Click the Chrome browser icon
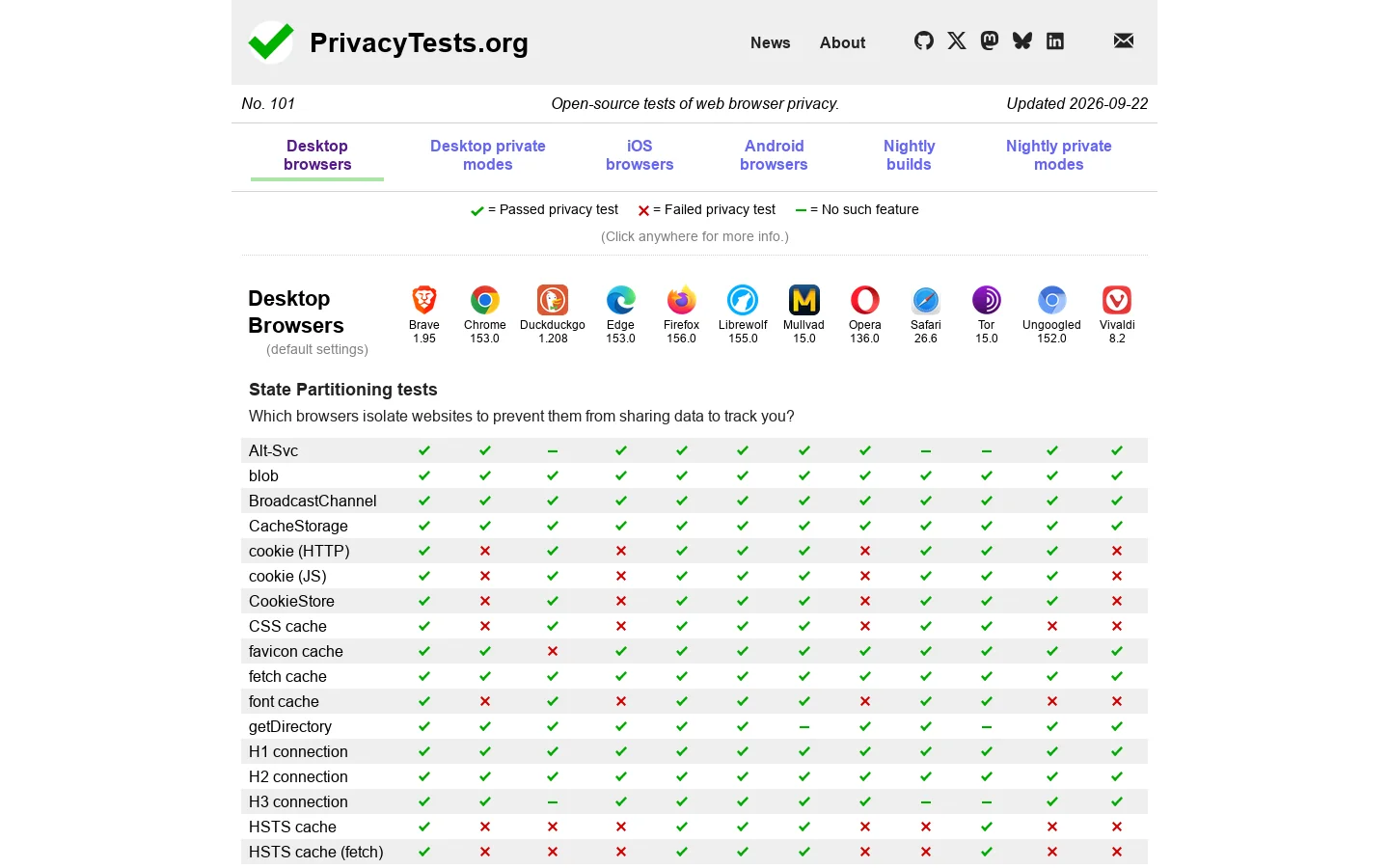This screenshot has width=1389, height=868. [485, 300]
